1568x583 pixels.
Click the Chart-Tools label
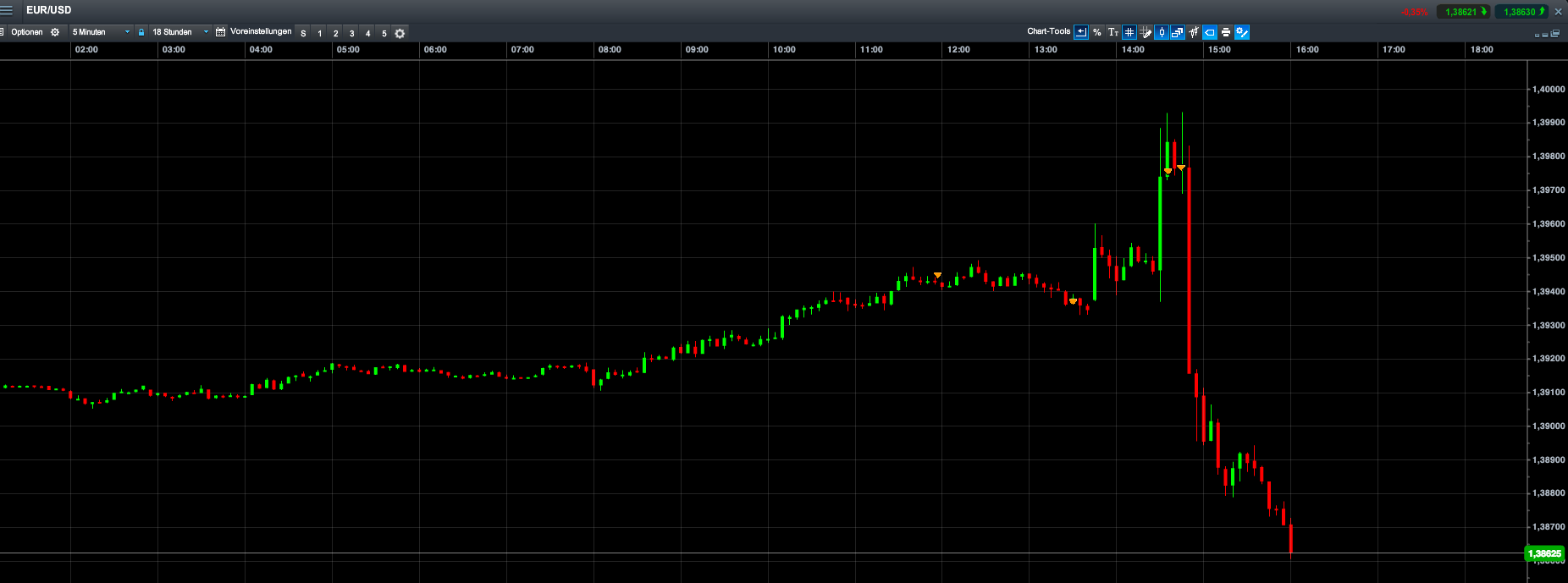click(x=1049, y=31)
